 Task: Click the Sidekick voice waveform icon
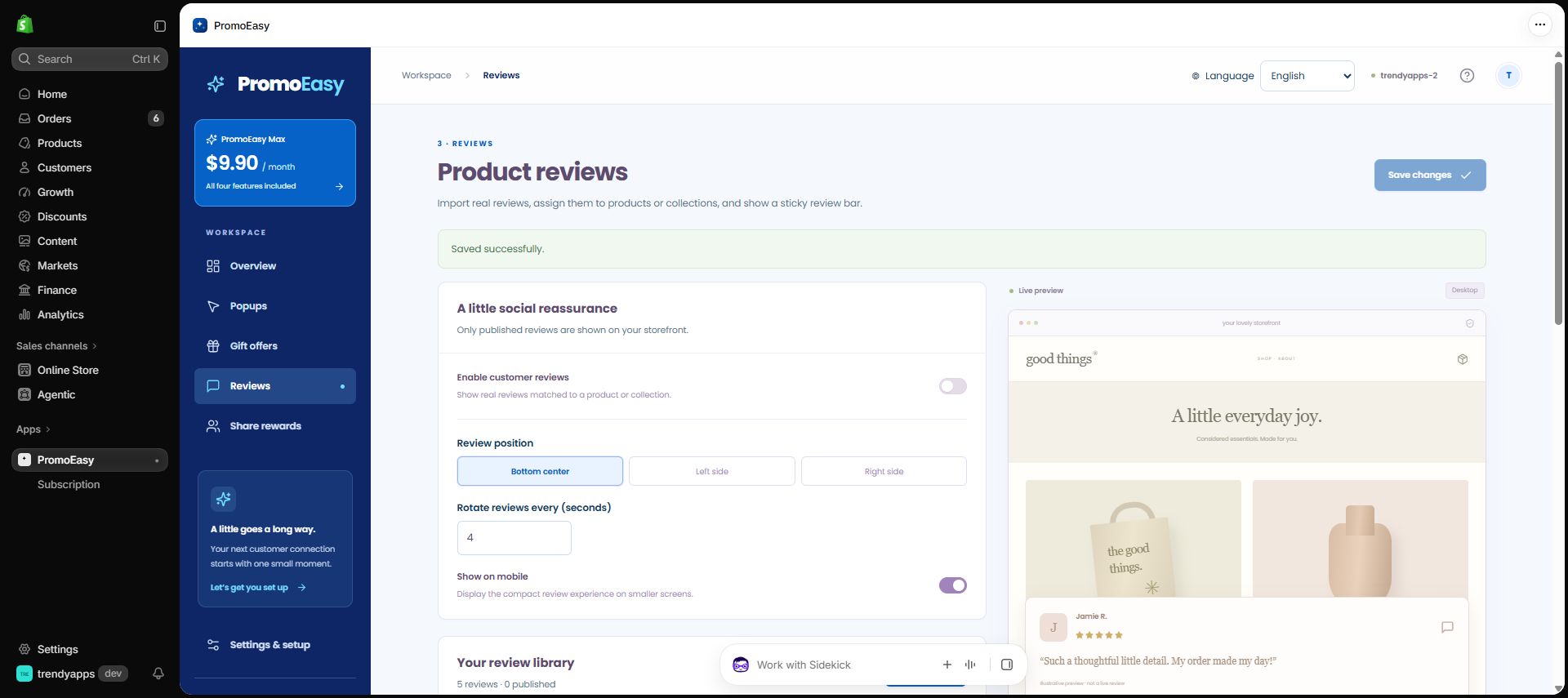(x=970, y=665)
